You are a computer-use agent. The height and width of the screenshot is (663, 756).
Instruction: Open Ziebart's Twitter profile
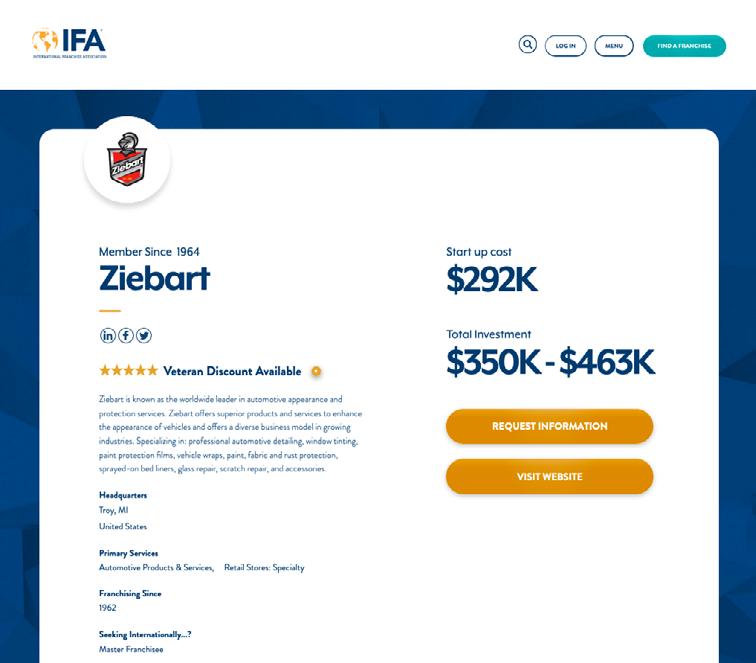pos(144,335)
